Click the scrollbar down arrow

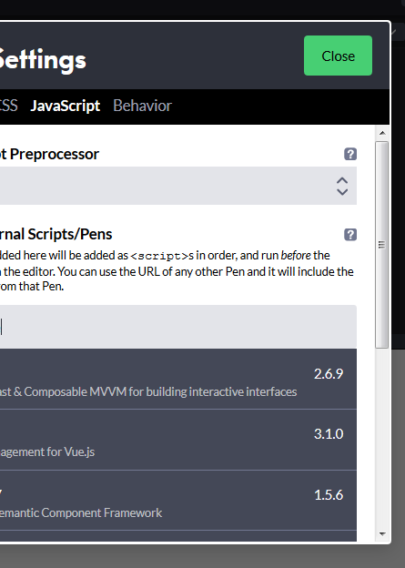[382, 534]
